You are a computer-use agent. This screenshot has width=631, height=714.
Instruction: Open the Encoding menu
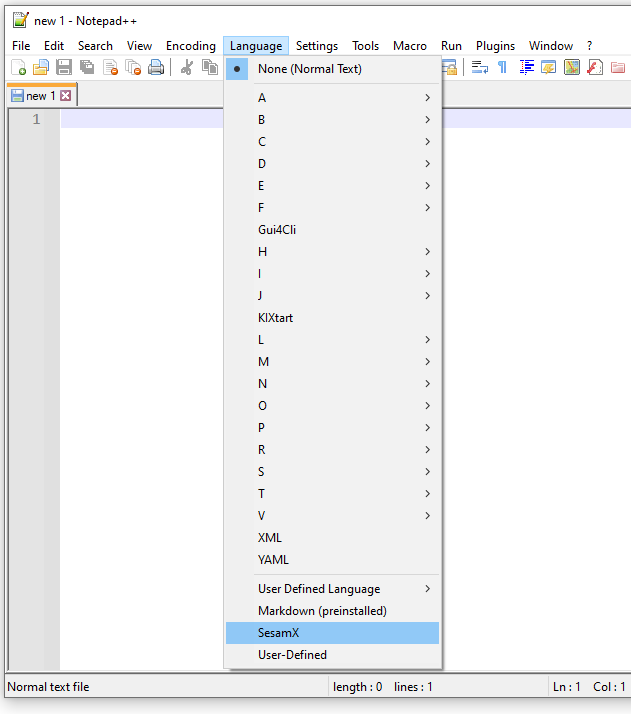tap(191, 46)
